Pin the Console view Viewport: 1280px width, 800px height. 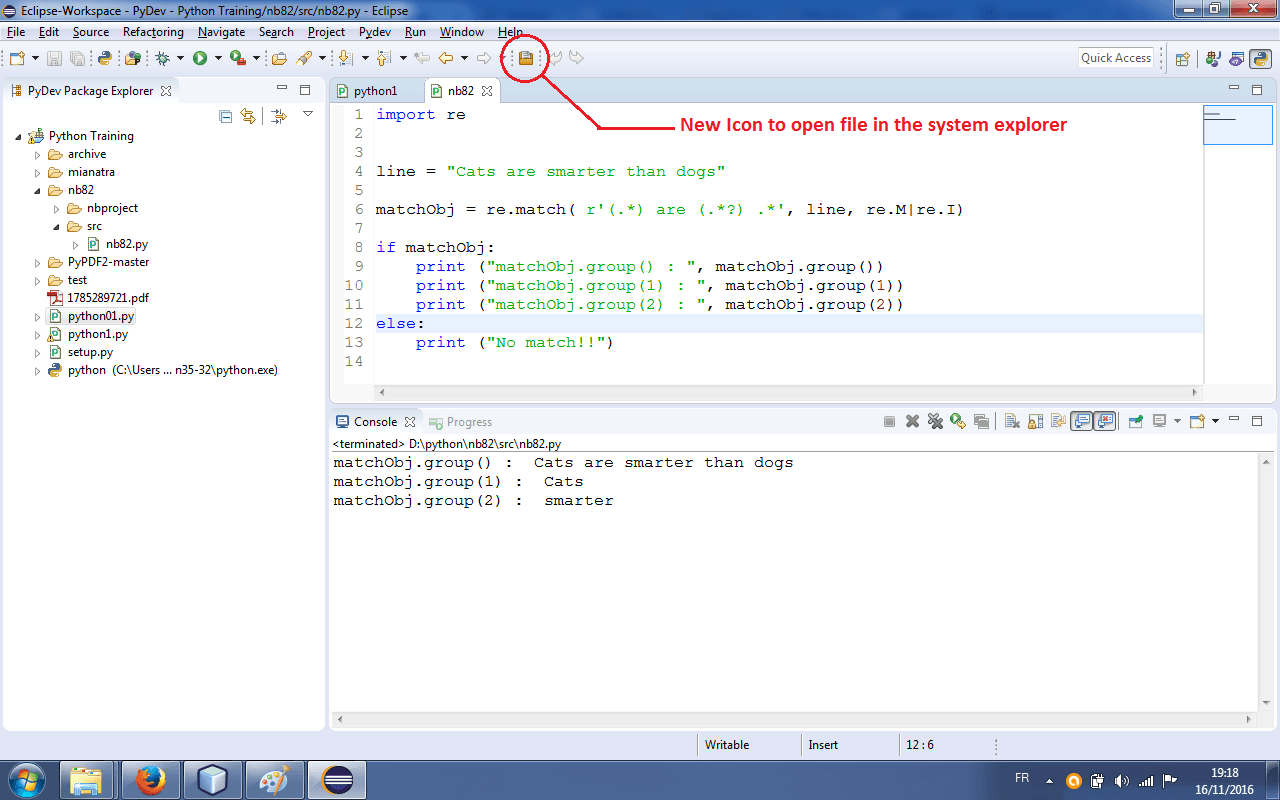click(x=1135, y=422)
